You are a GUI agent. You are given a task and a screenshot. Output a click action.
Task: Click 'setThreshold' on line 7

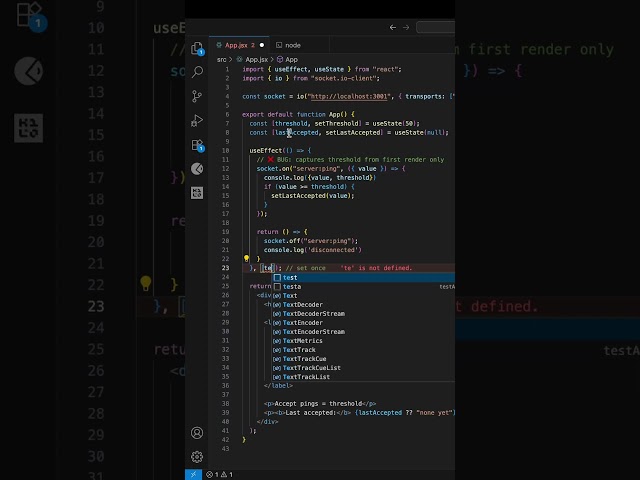(x=337, y=124)
